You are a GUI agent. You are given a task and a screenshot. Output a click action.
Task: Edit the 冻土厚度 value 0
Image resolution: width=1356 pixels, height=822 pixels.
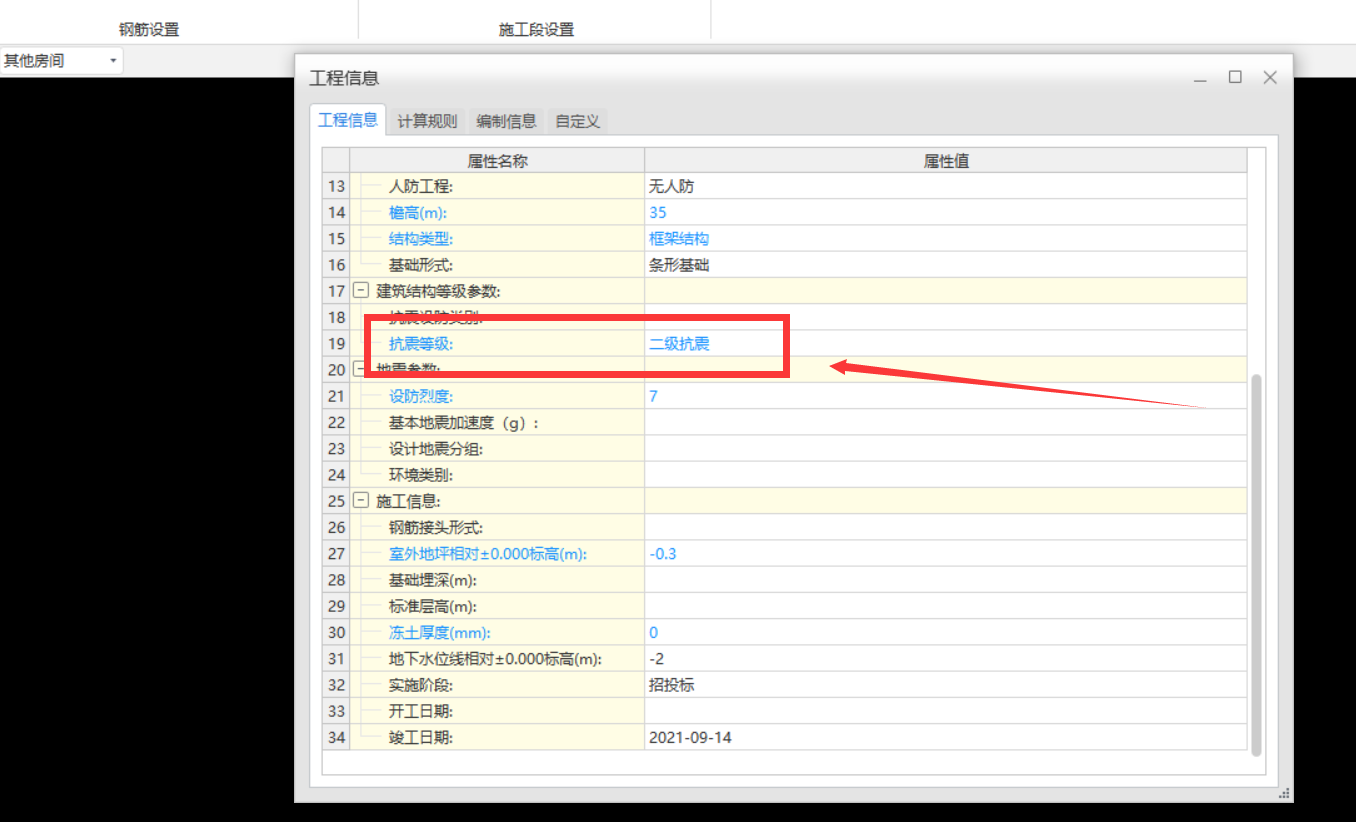tap(946, 633)
